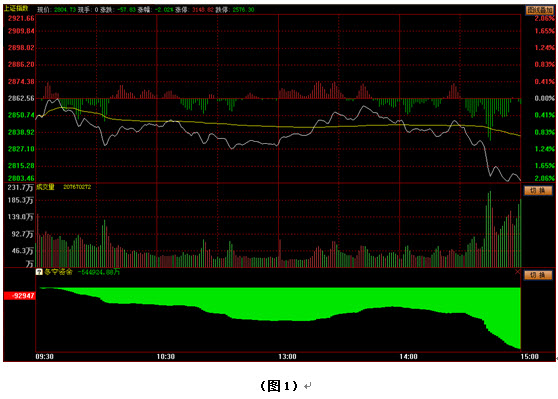Click the 231.7万 volume scale label

[21, 188]
